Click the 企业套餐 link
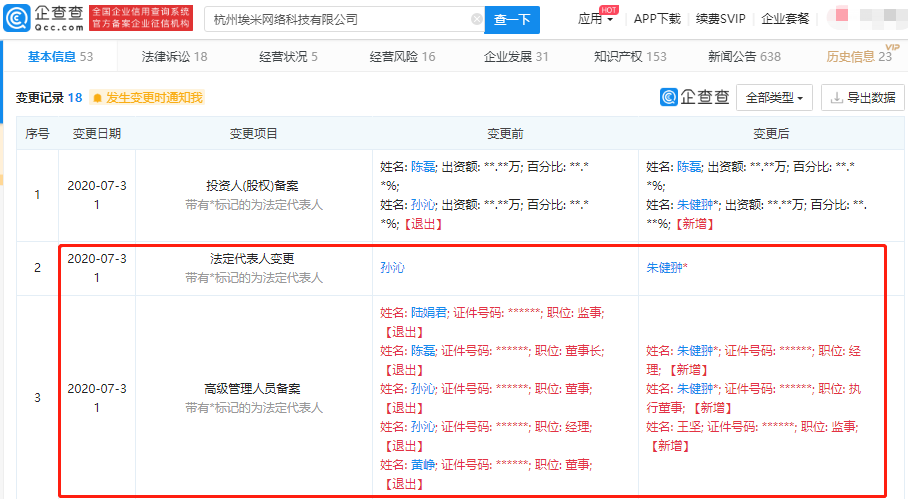Screen dimensions: 908x499 [x=785, y=19]
